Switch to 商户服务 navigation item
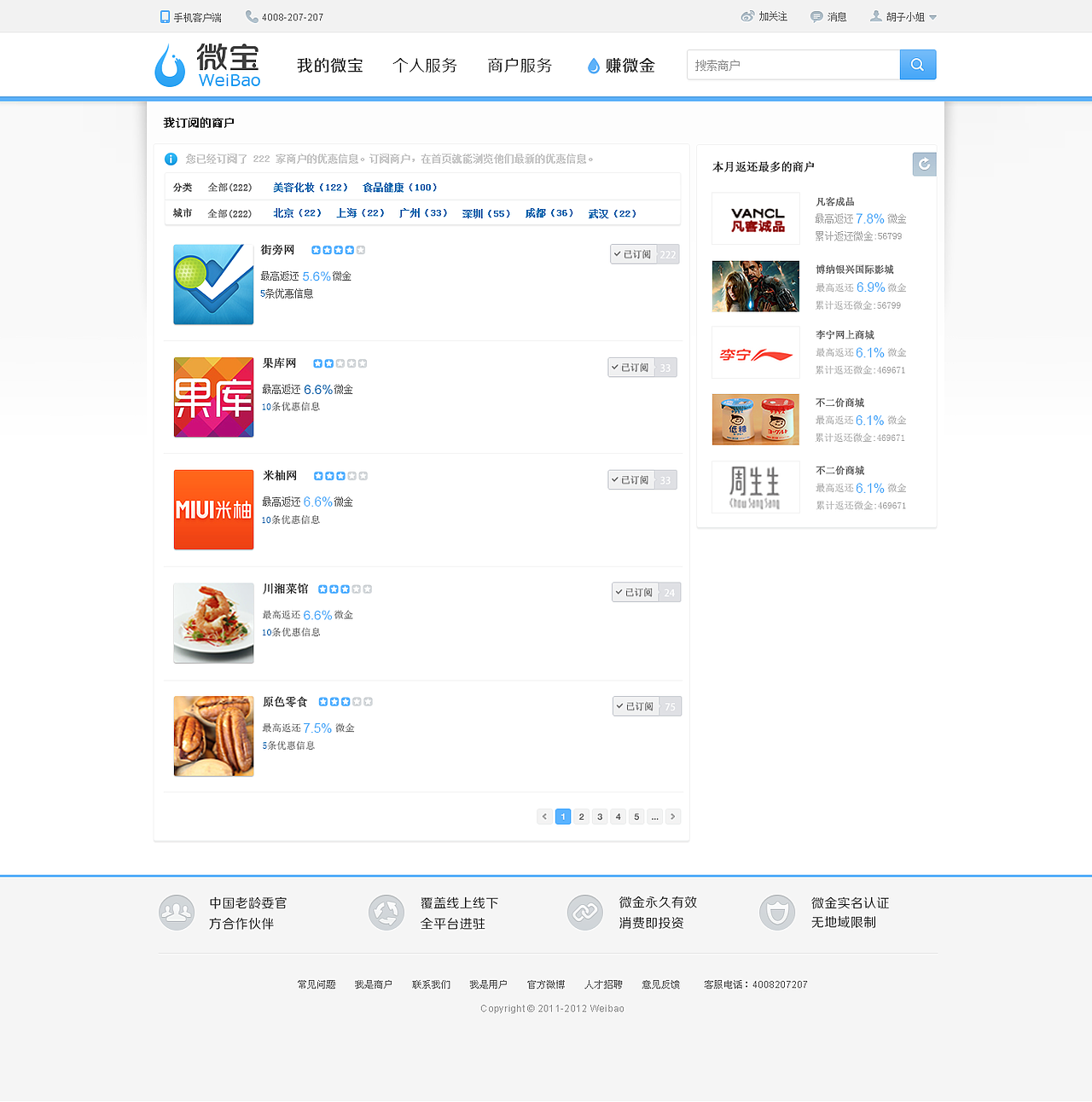Screen dimensions: 1092x1102 click(519, 65)
